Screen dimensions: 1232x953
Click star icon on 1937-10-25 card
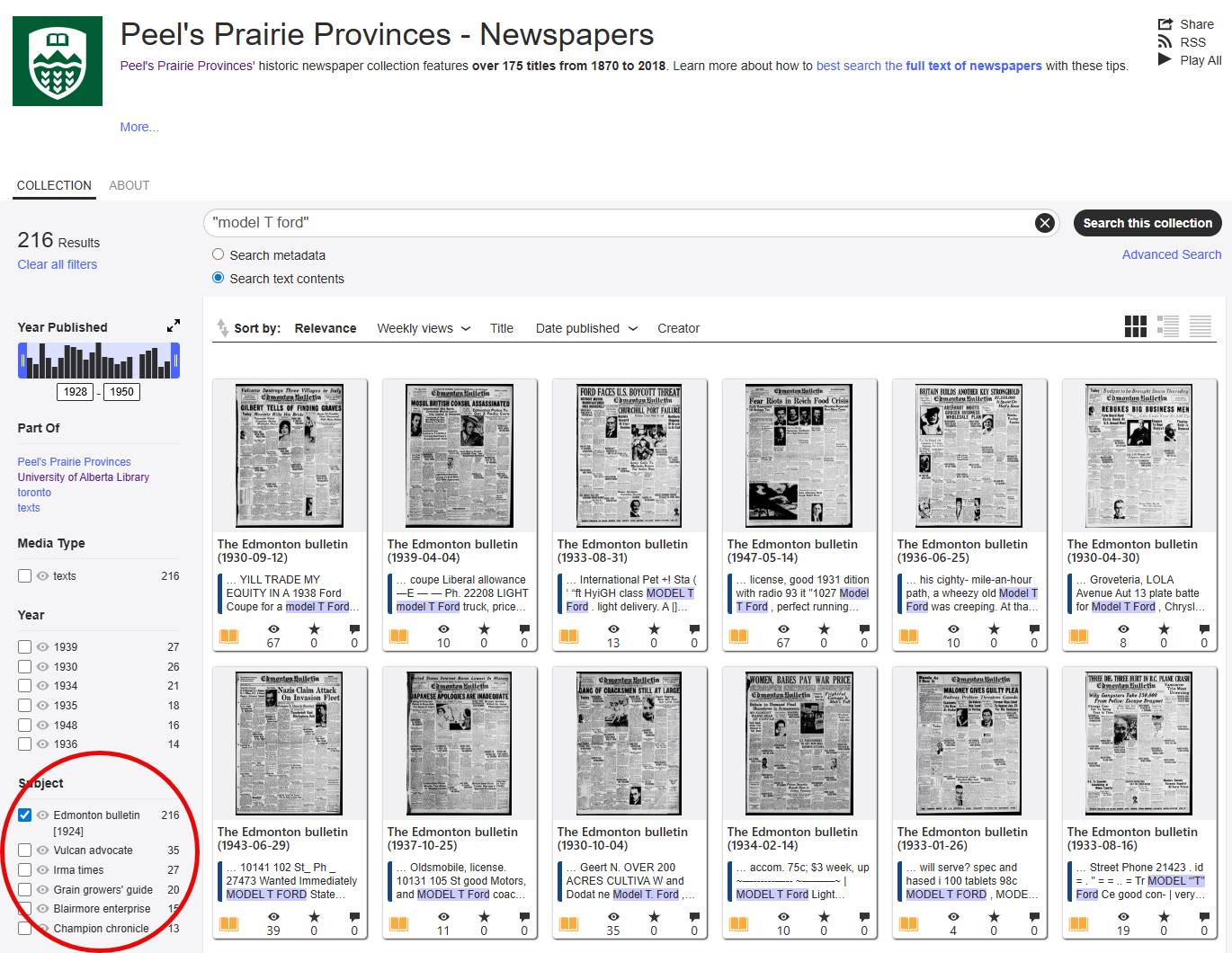484,917
